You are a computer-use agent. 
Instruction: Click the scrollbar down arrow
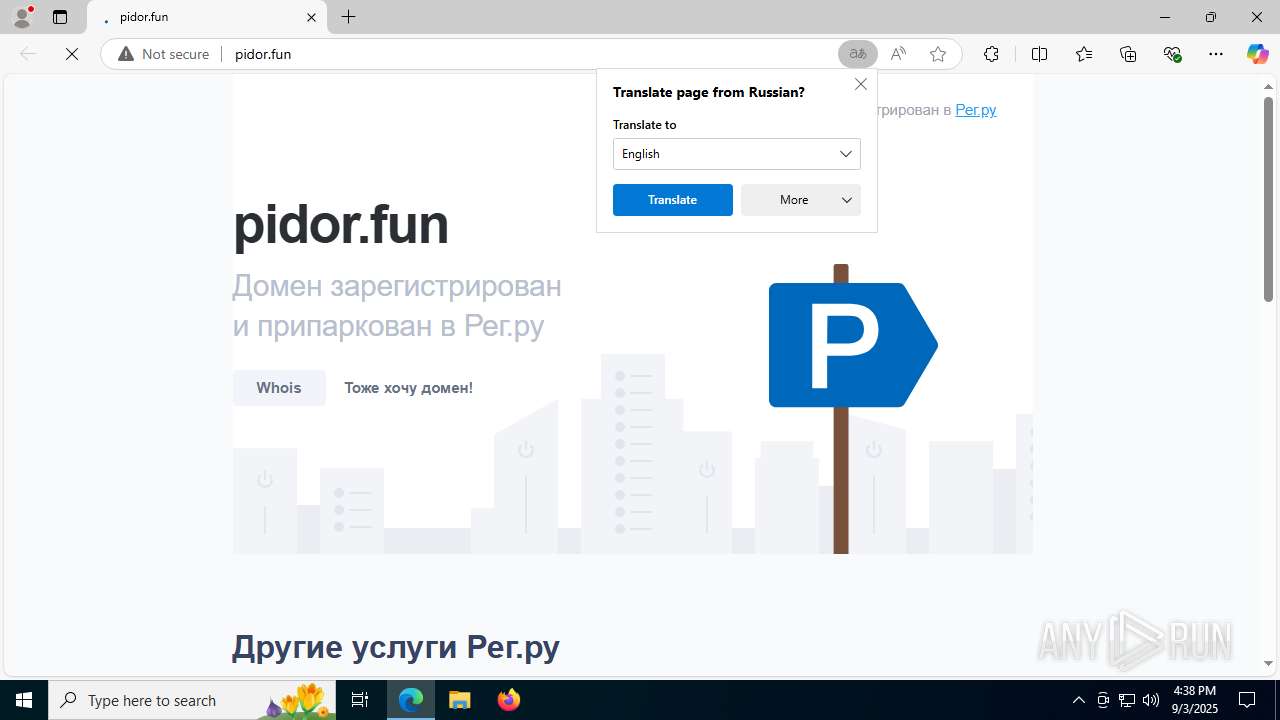1268,663
